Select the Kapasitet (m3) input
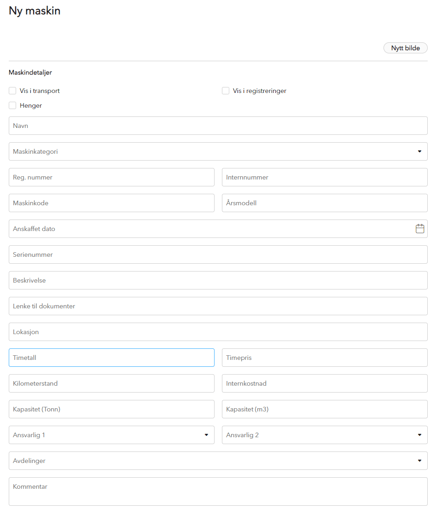The width and height of the screenshot is (436, 509). [325, 409]
